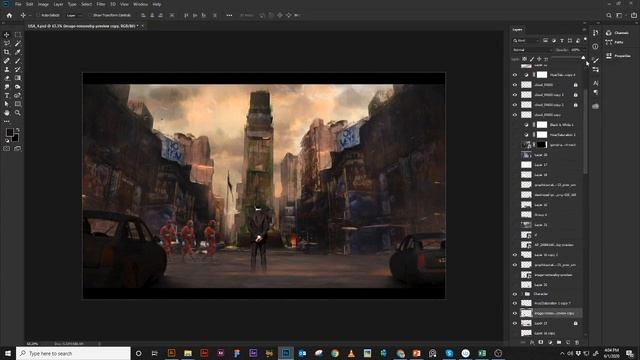Click the trash icon to delete layer

coord(577,342)
